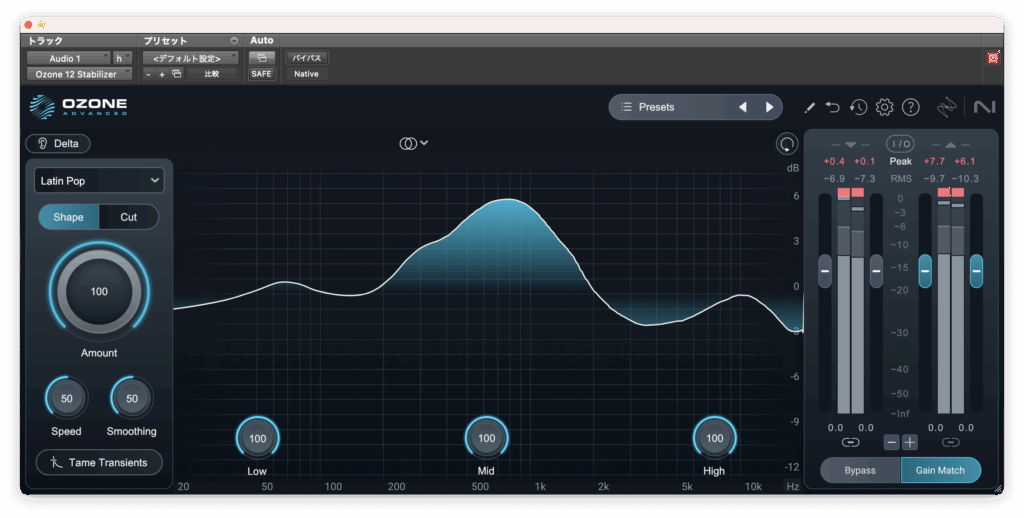Select the Shape mode tab
Viewport: 1024px width, 518px height.
pos(69,217)
